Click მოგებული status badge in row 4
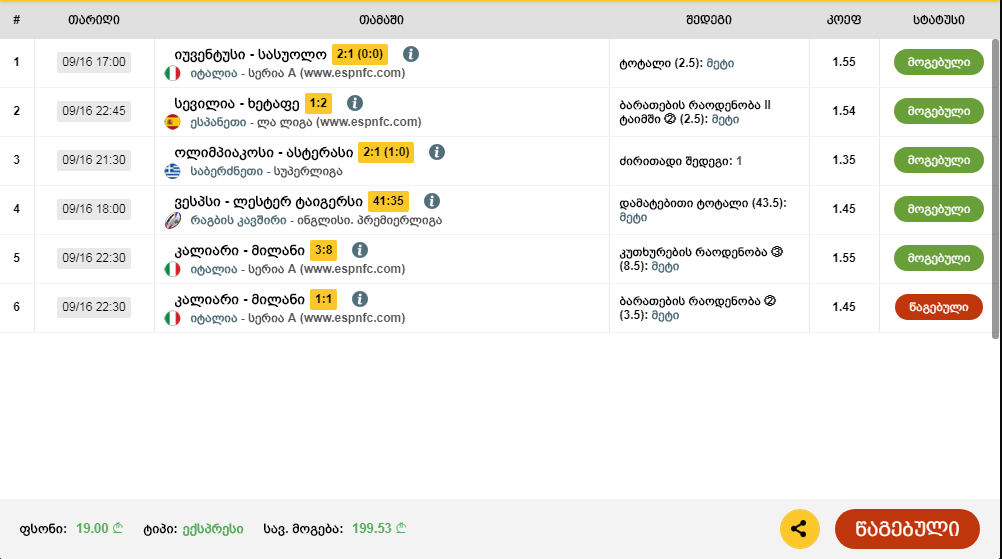1002x559 pixels. [x=939, y=209]
